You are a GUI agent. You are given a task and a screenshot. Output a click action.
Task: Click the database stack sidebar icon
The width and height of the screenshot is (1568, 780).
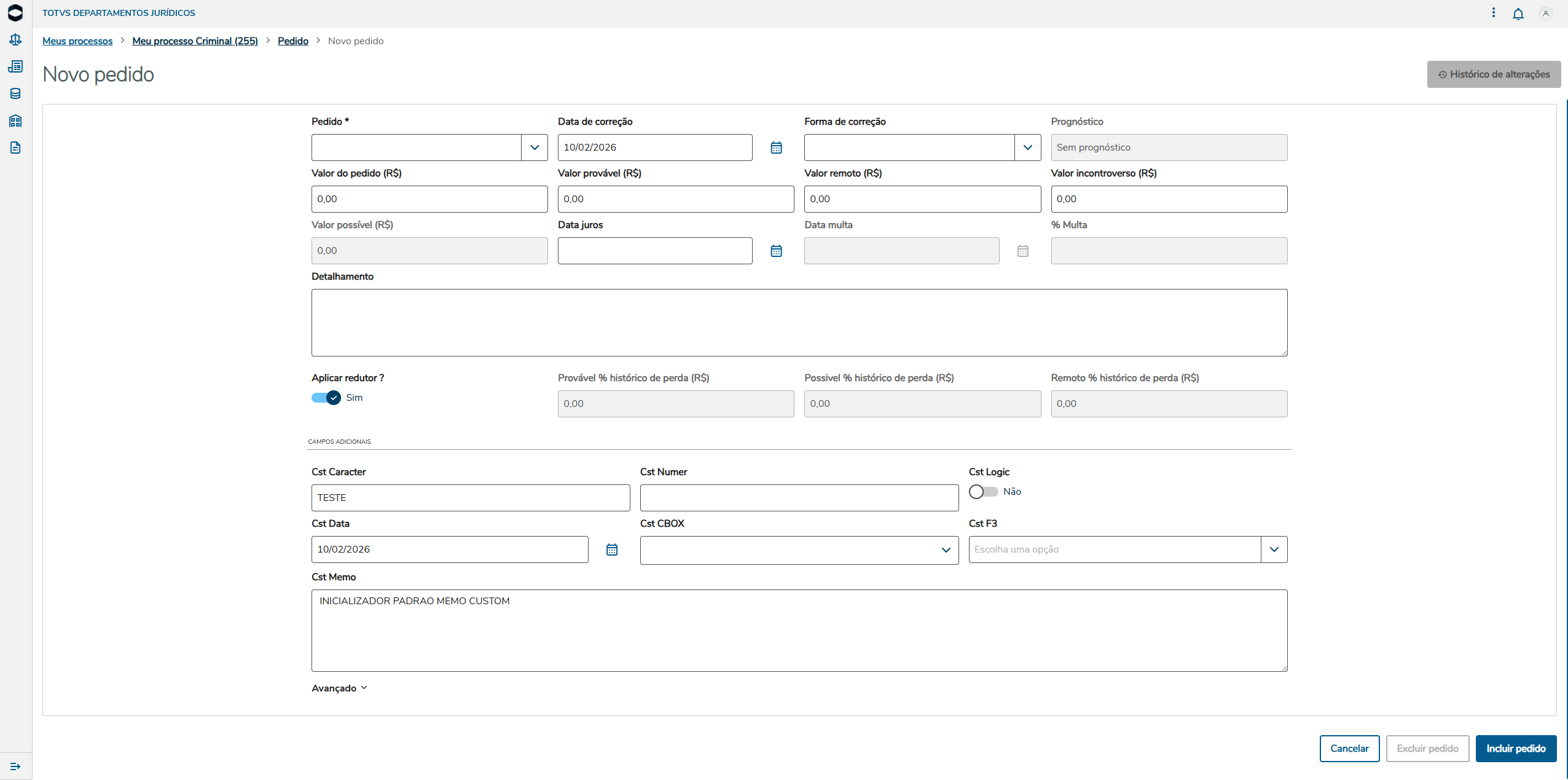(x=15, y=93)
